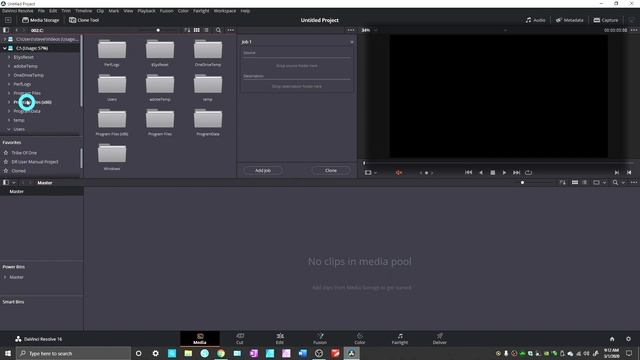This screenshot has height=360, width=640.
Task: Open media storage sort order icon
Action: pos(187,30)
